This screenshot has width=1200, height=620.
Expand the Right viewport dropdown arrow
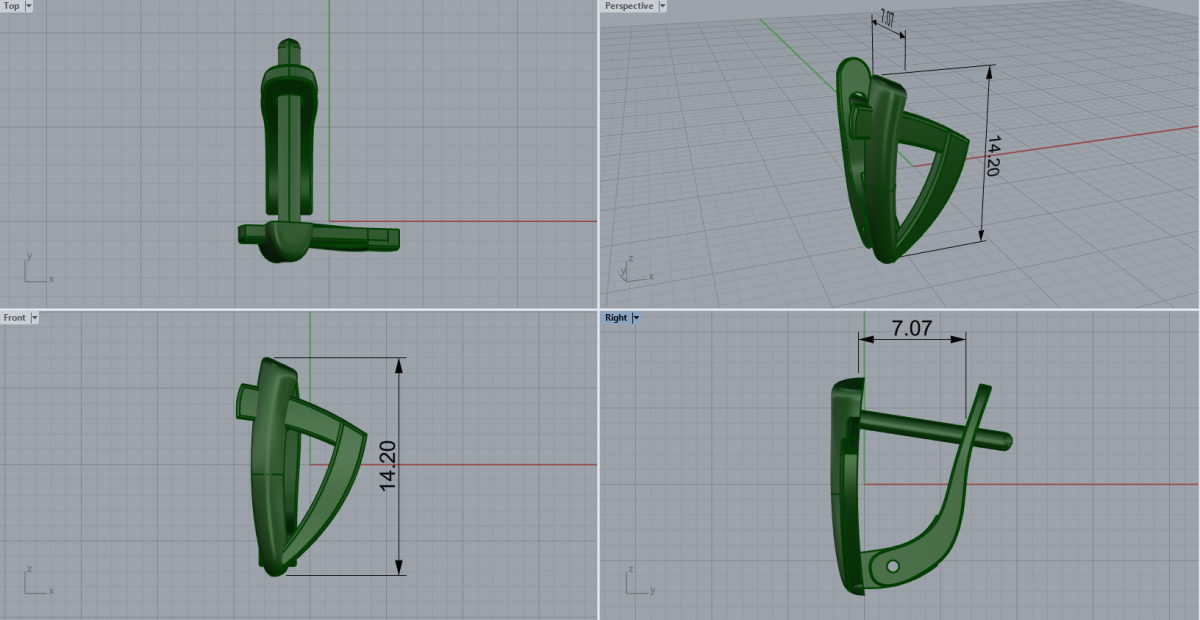click(x=636, y=317)
